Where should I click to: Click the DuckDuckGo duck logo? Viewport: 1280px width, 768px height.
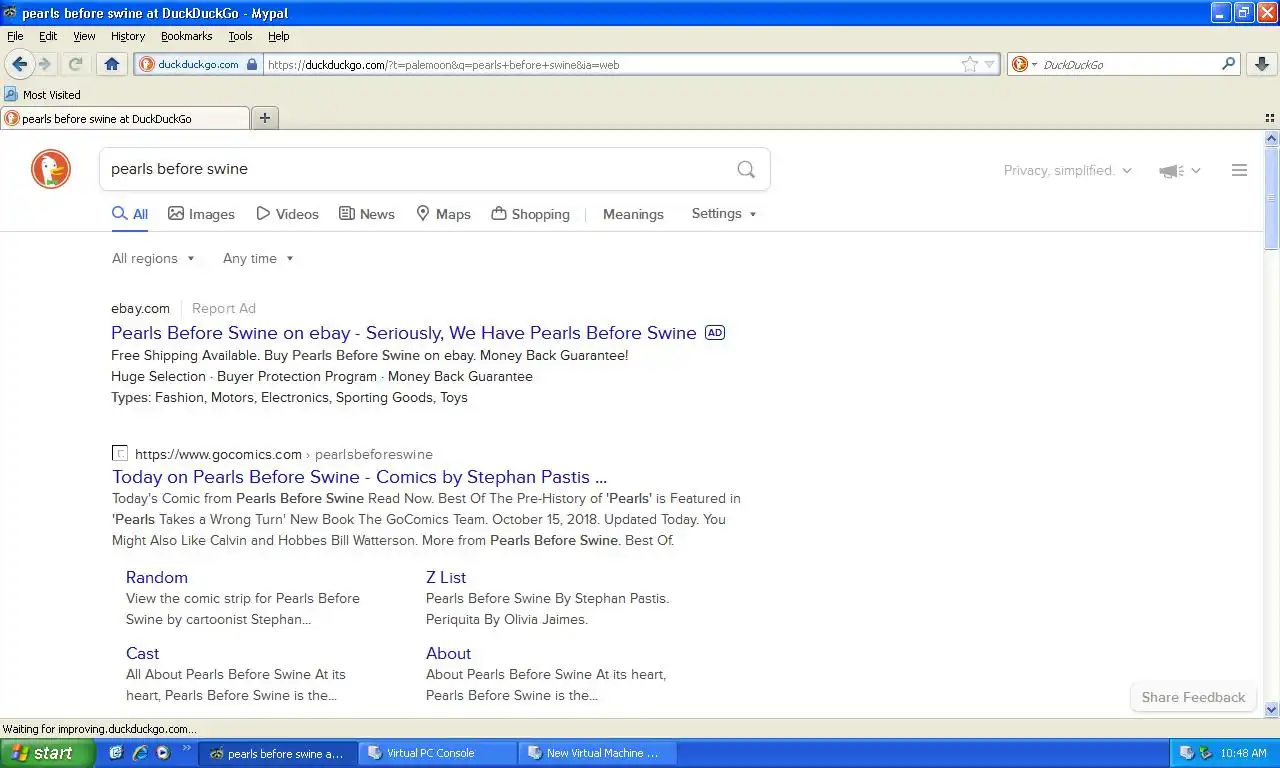51,169
